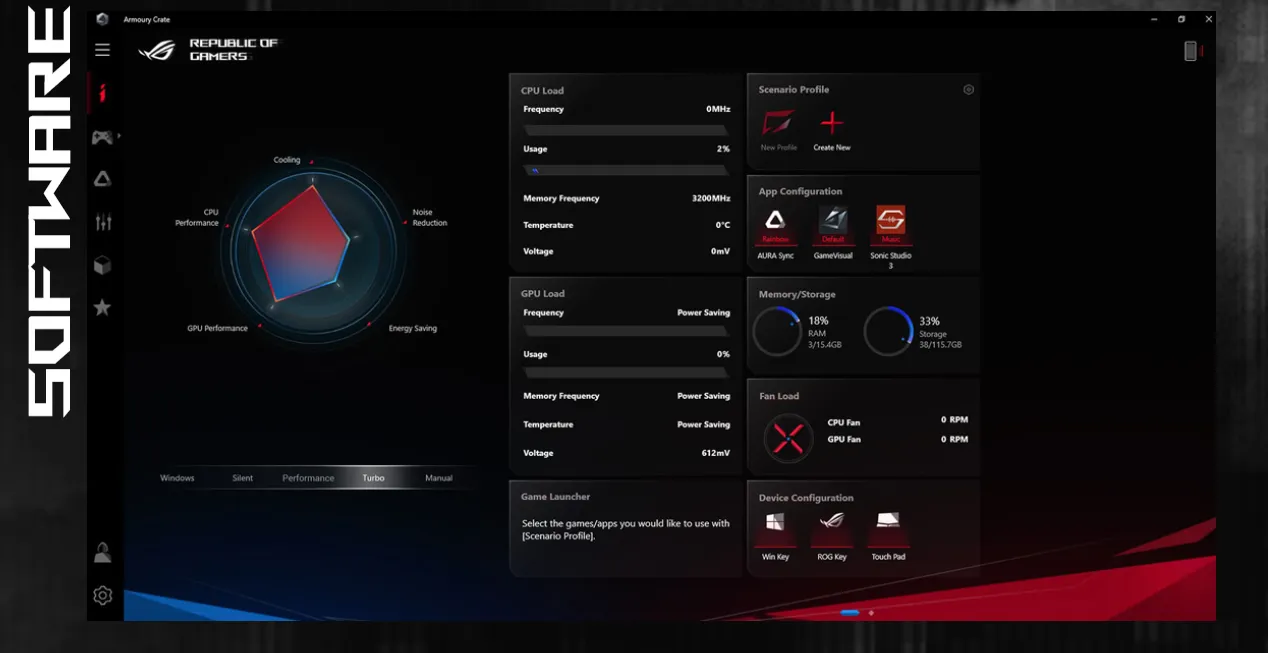
Task: Open the Devices gamepad sidebar icon
Action: [x=102, y=137]
